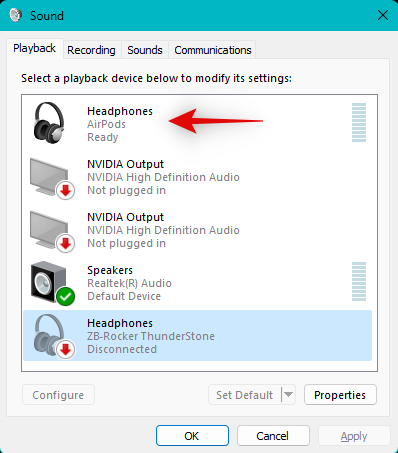Select the 'AirPods' device text
Screen dimensions: 398x453
[106, 124]
